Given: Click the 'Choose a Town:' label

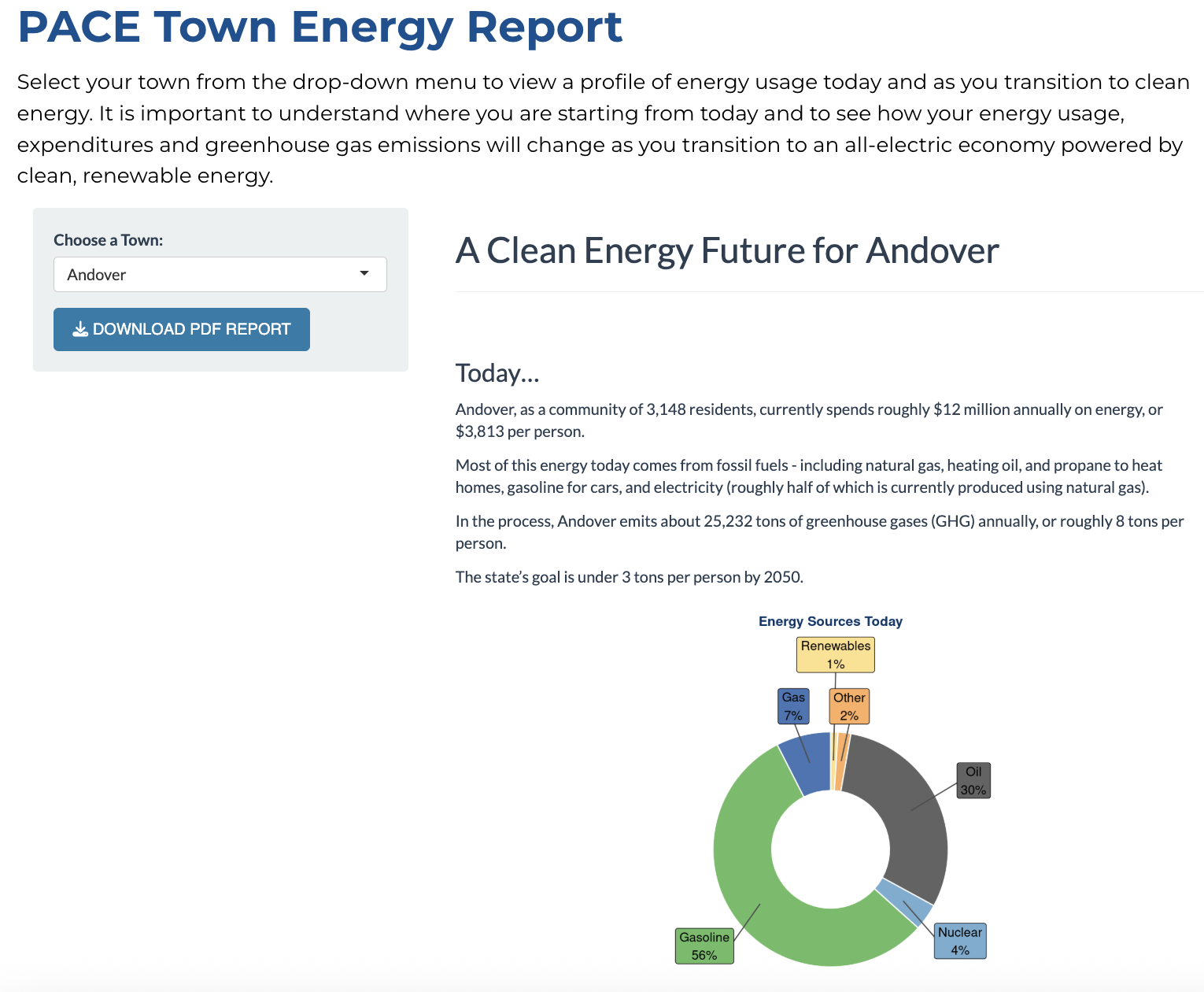Looking at the screenshot, I should tap(109, 240).
